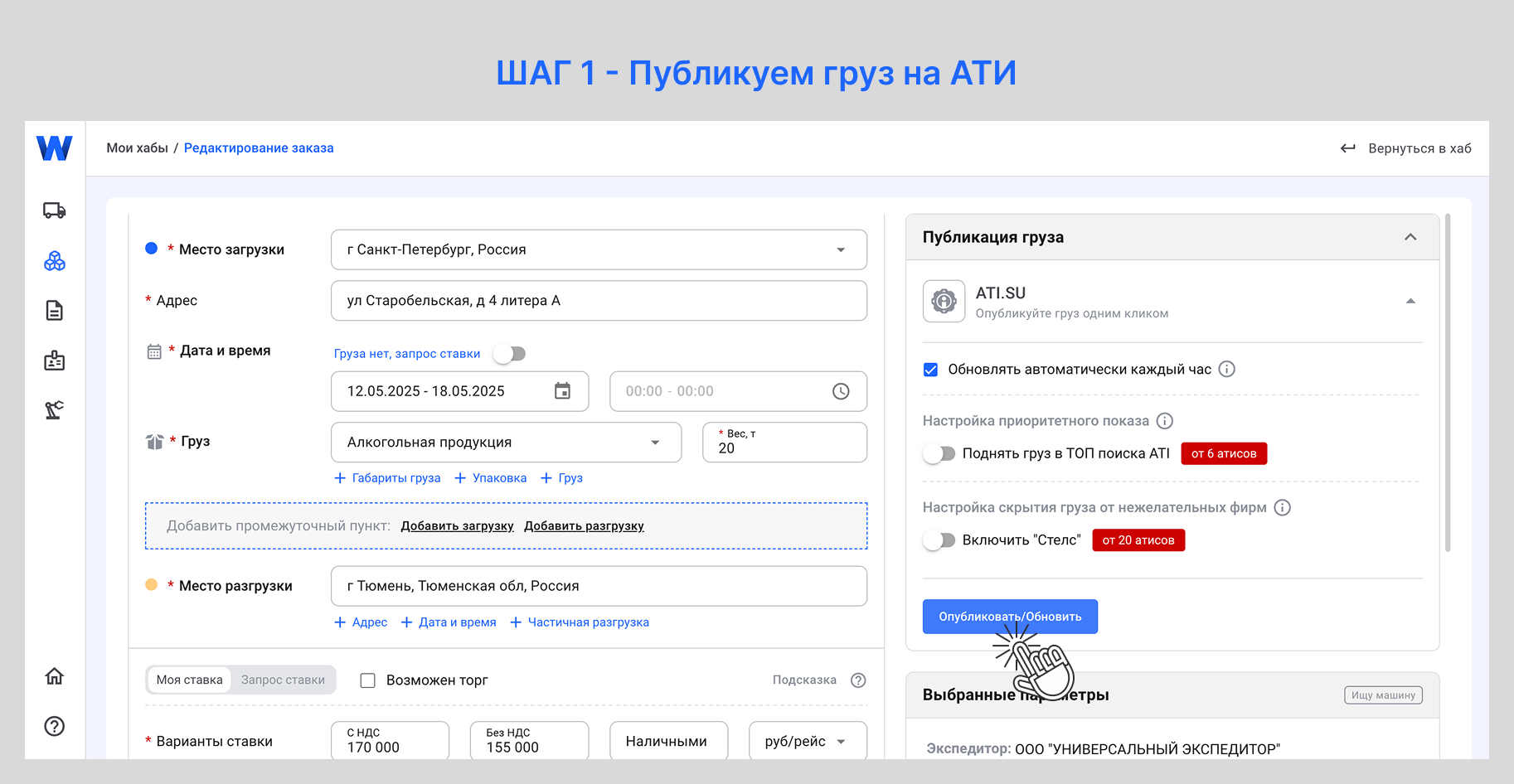Viewport: 1514px width, 784px height.
Task: Collapse the ATI.SU section arrow
Action: [1410, 301]
